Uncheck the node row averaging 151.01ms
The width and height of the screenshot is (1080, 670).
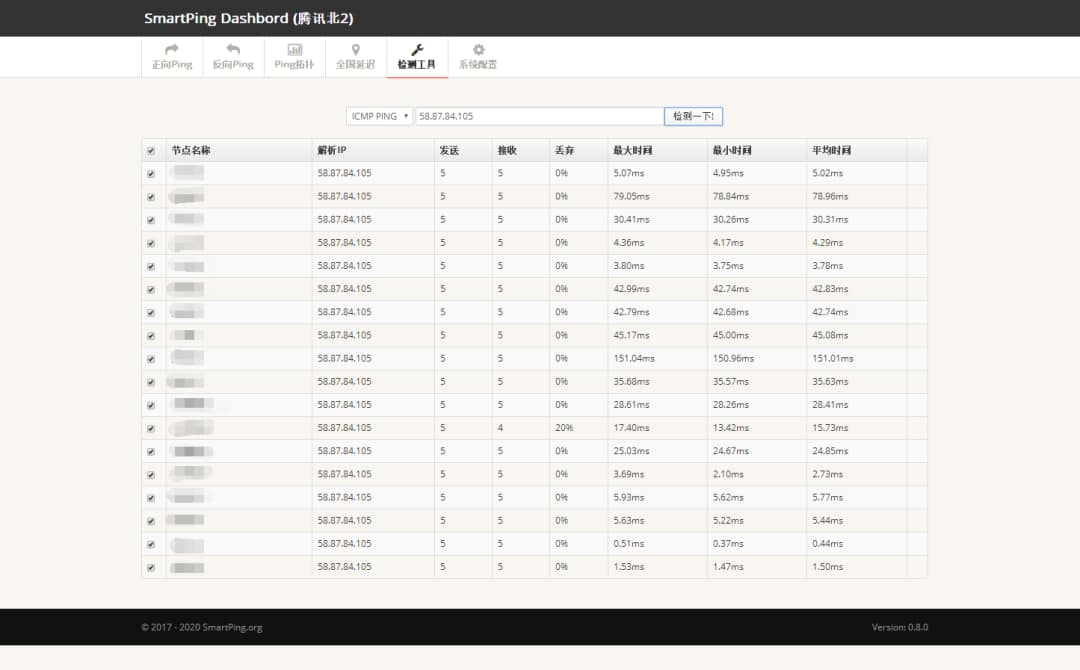point(151,359)
